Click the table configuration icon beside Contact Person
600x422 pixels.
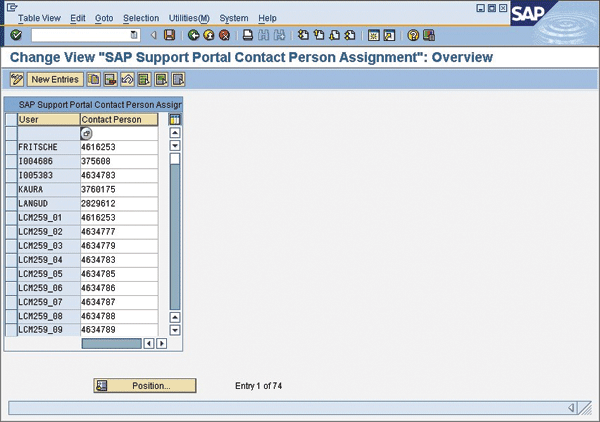click(x=175, y=119)
